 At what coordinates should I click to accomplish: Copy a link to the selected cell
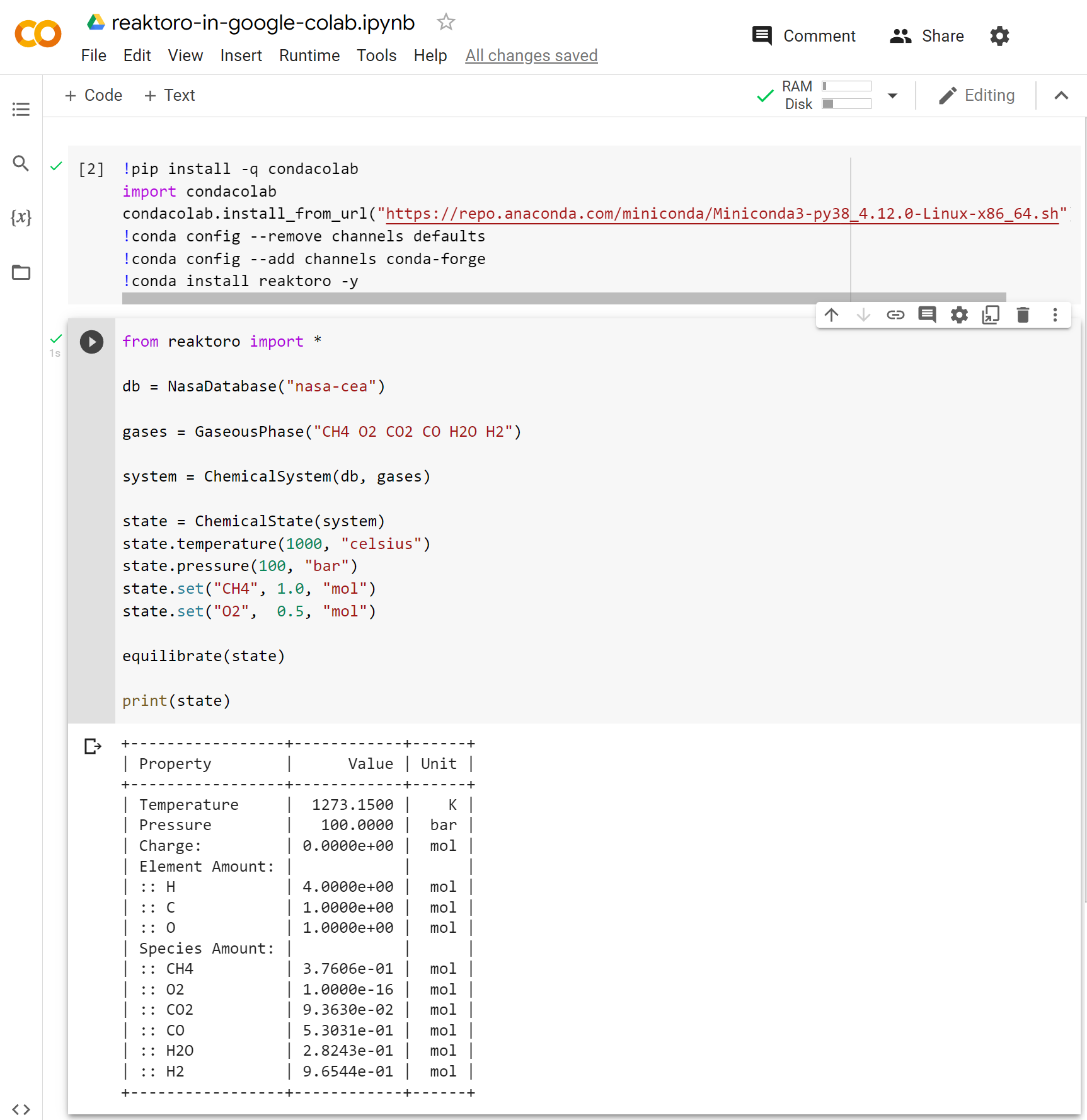coord(895,315)
